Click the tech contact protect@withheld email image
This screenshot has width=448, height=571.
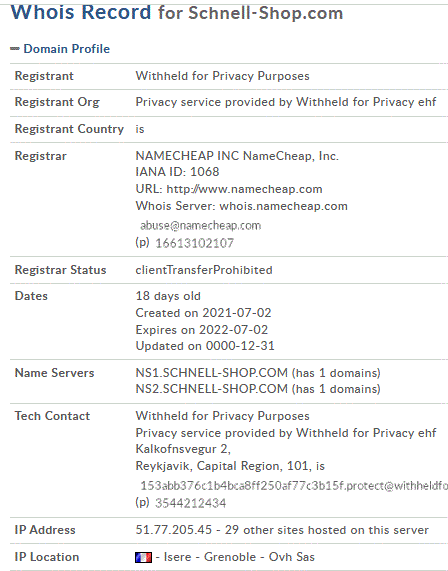point(294,486)
